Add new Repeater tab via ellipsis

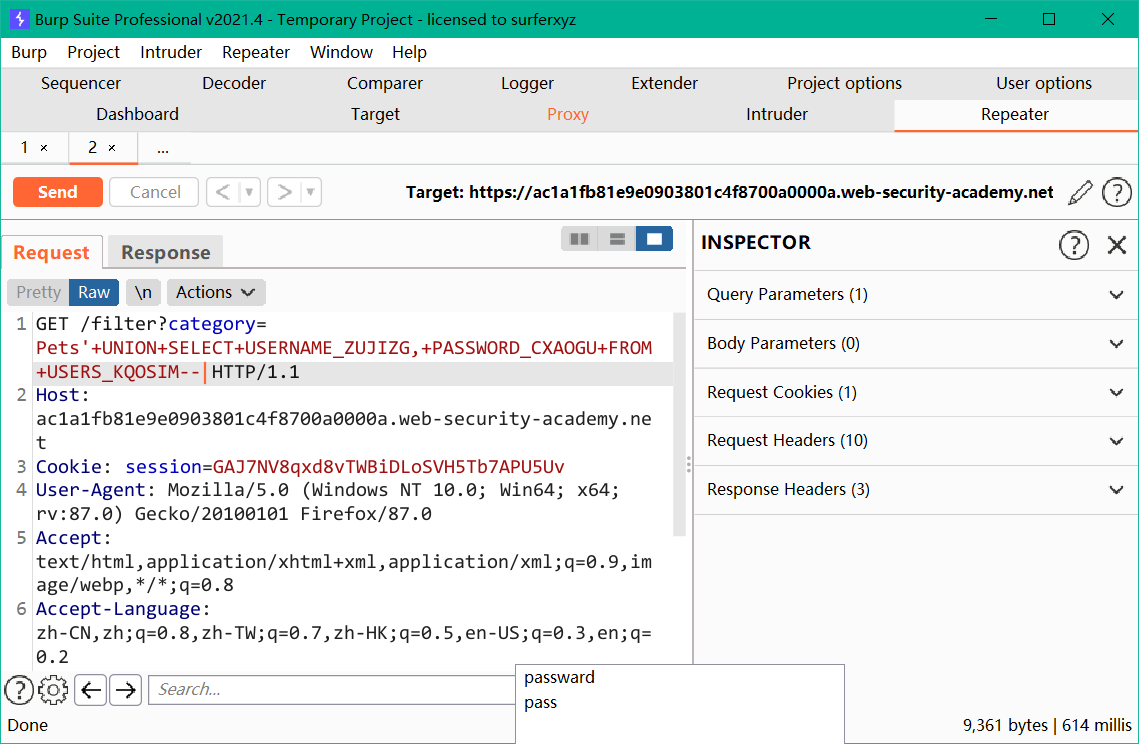(163, 148)
